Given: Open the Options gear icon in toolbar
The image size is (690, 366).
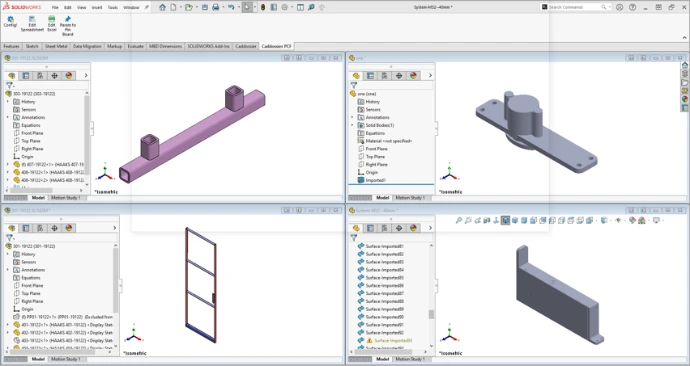Looking at the screenshot, I should point(284,7).
